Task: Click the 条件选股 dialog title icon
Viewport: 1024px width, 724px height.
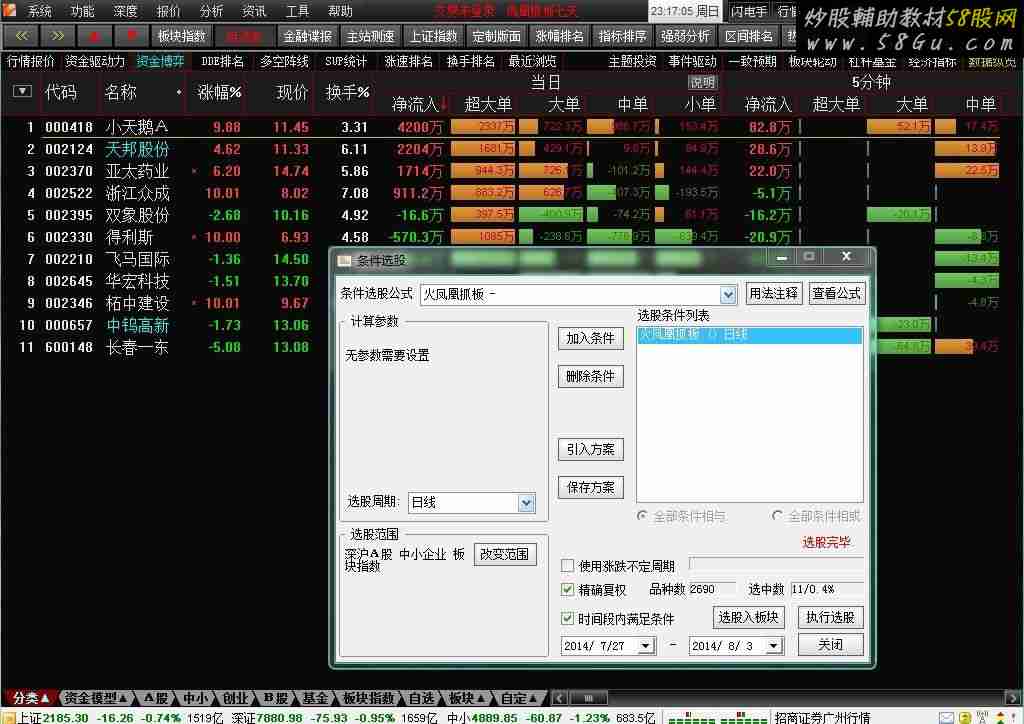Action: 344,260
